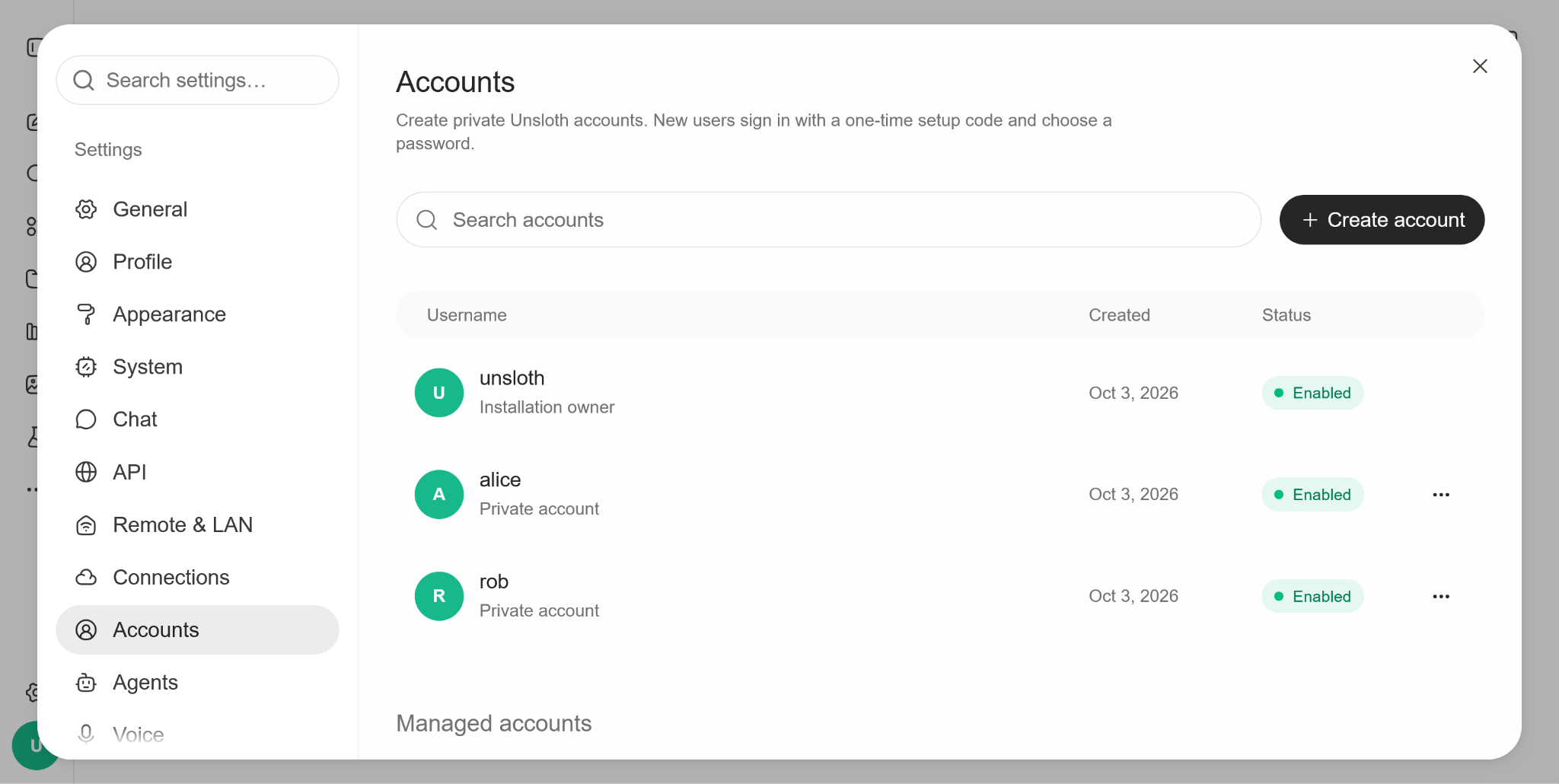Click the System chip icon
The image size is (1559, 784).
coord(86,367)
